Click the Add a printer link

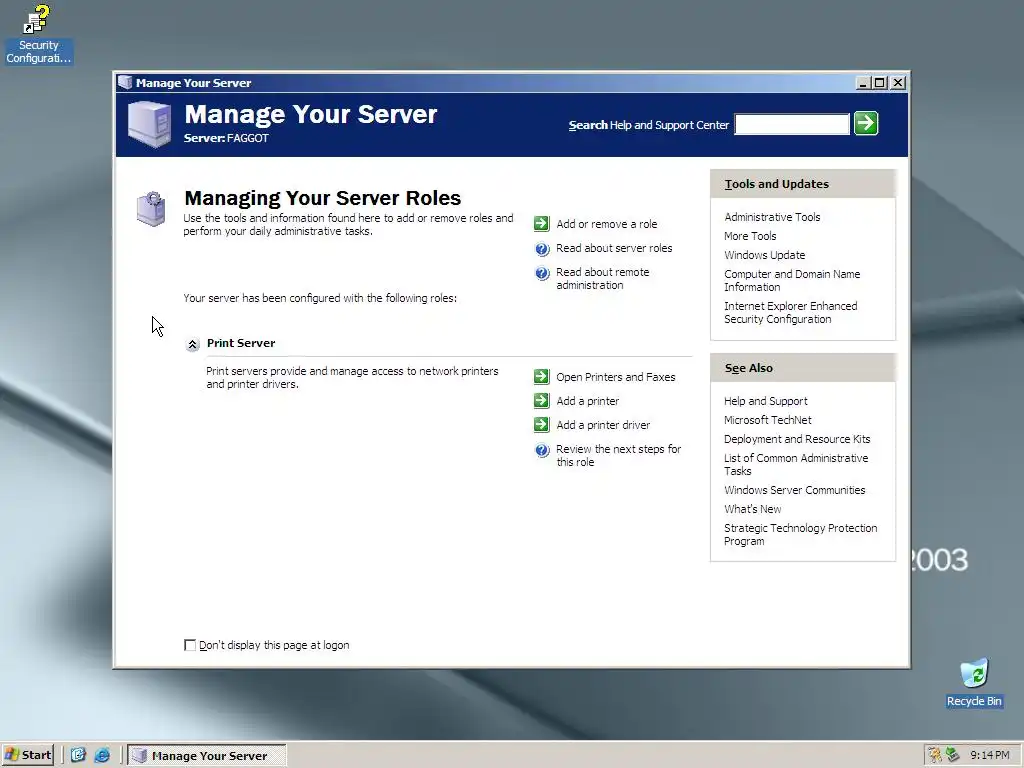(x=588, y=401)
